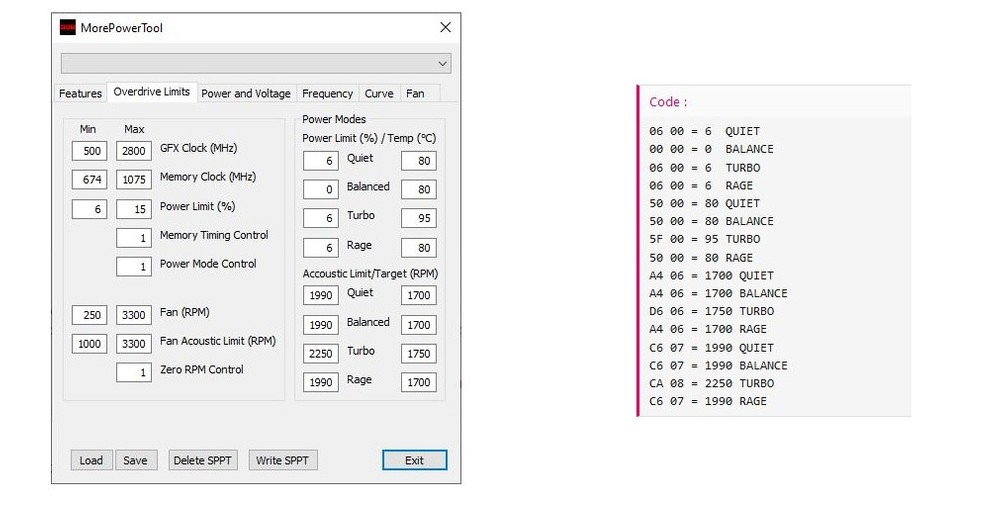Click code line '50 00 = 80 RAGE'

(x=701, y=258)
